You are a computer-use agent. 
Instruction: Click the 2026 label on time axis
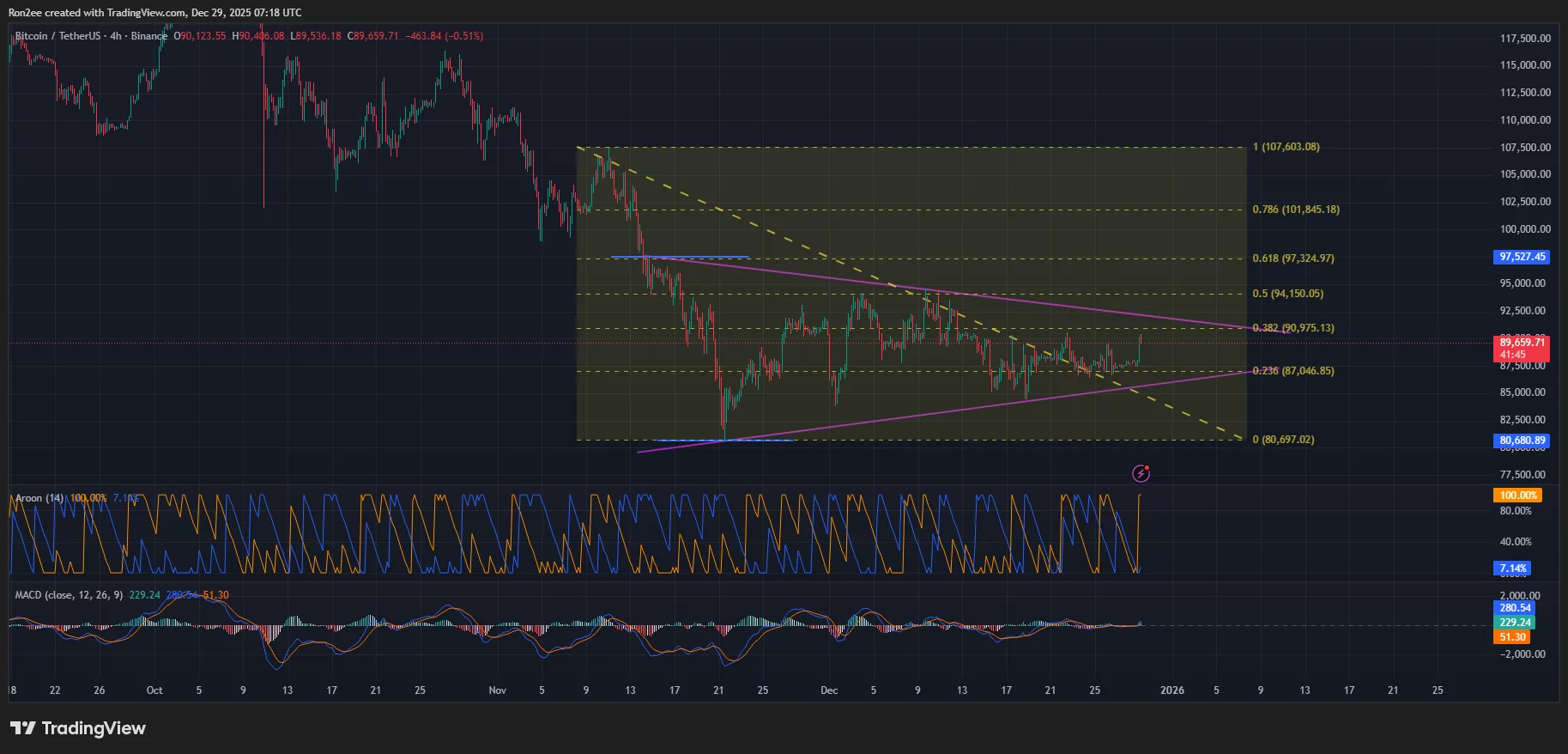1171,690
